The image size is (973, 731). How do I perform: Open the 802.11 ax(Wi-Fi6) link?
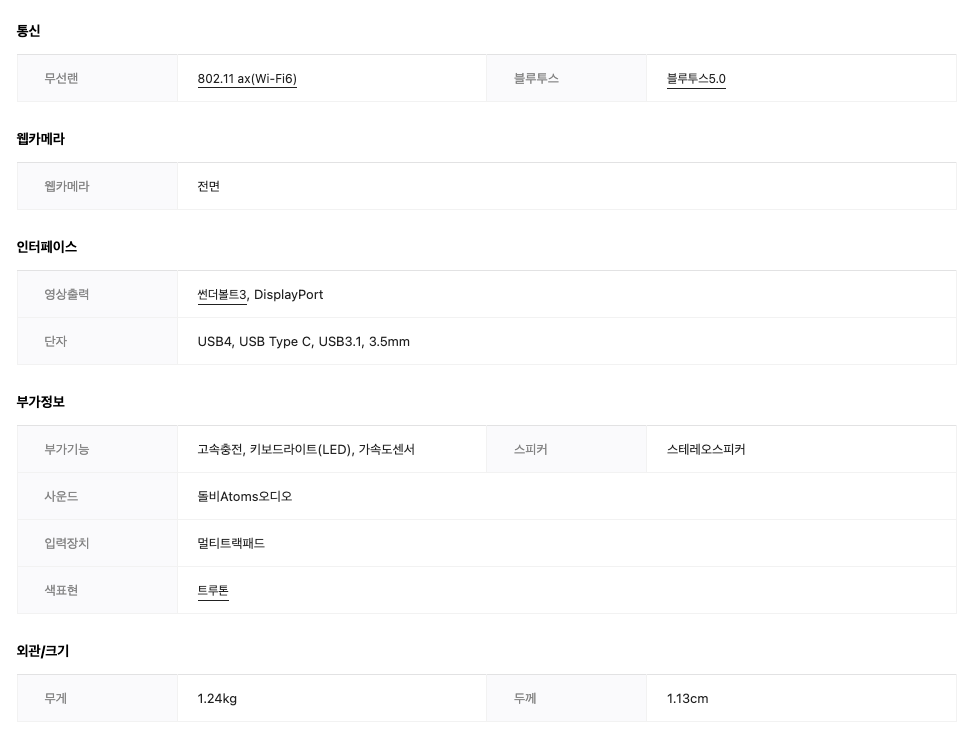(247, 79)
